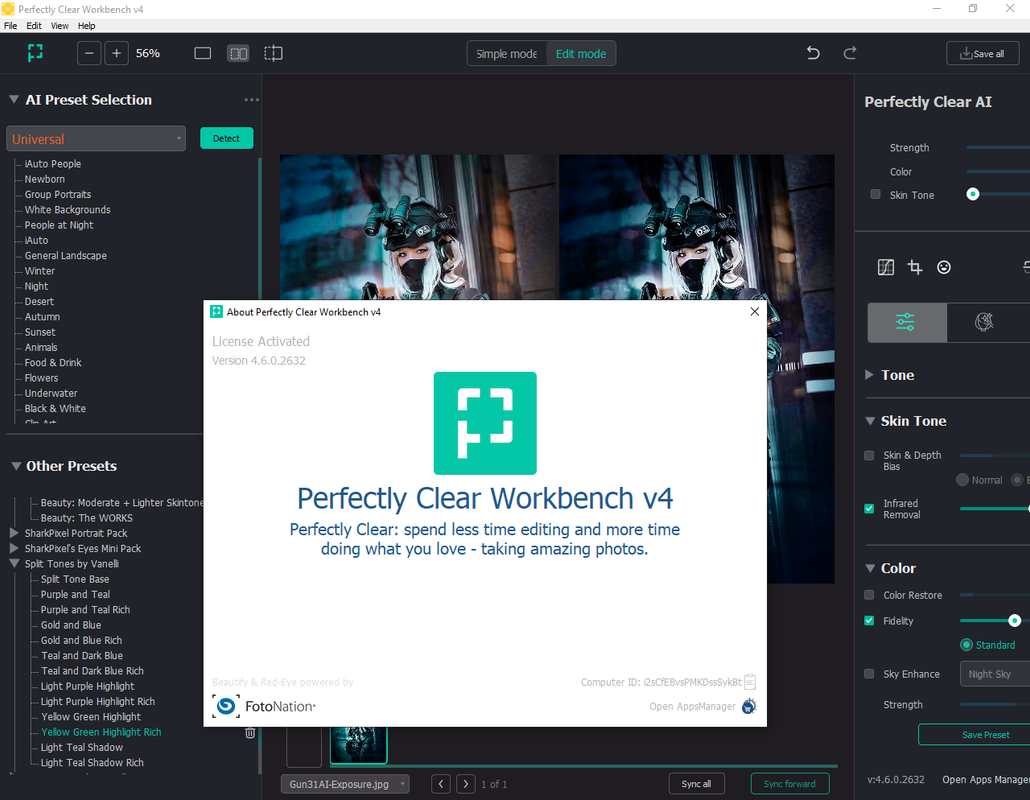Open the Help menu
The image size is (1030, 800).
click(x=87, y=26)
